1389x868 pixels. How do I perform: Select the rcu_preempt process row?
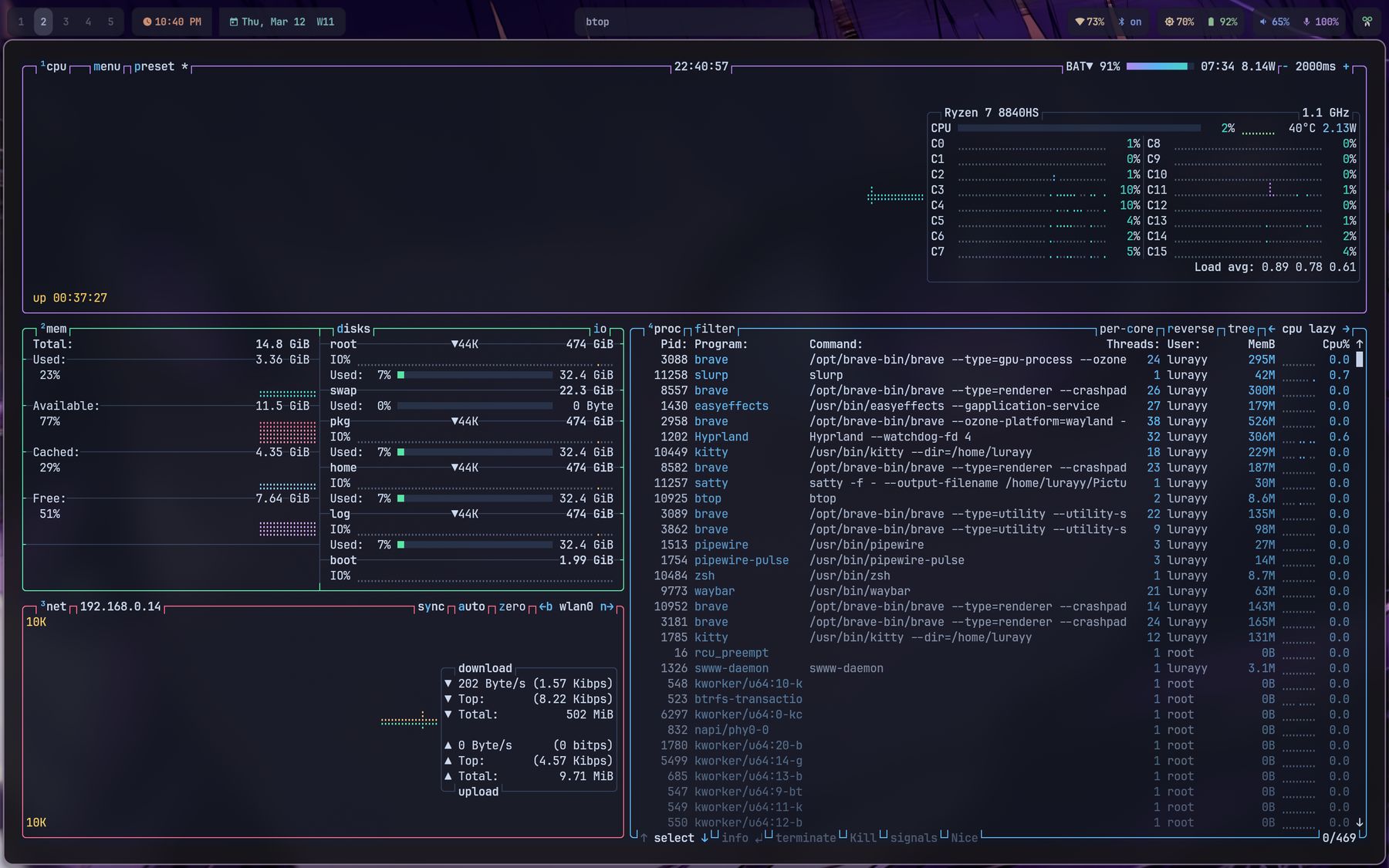[x=1000, y=653]
